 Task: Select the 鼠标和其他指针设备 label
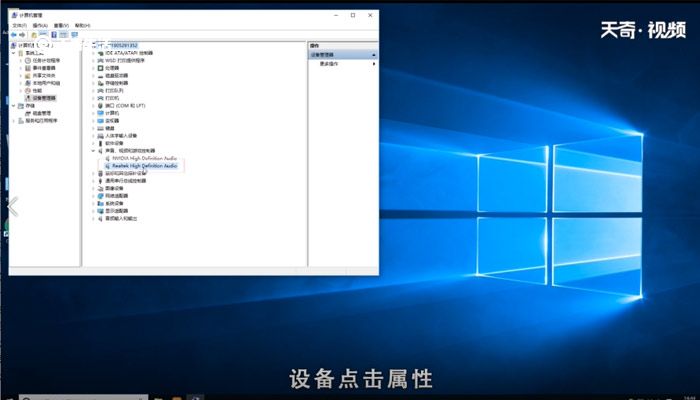coord(126,173)
